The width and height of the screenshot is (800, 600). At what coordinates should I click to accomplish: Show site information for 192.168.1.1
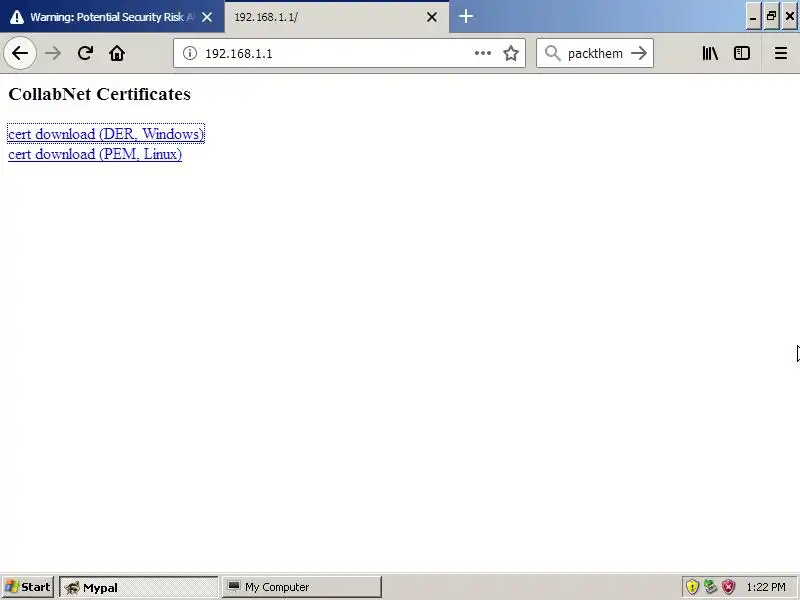point(190,53)
